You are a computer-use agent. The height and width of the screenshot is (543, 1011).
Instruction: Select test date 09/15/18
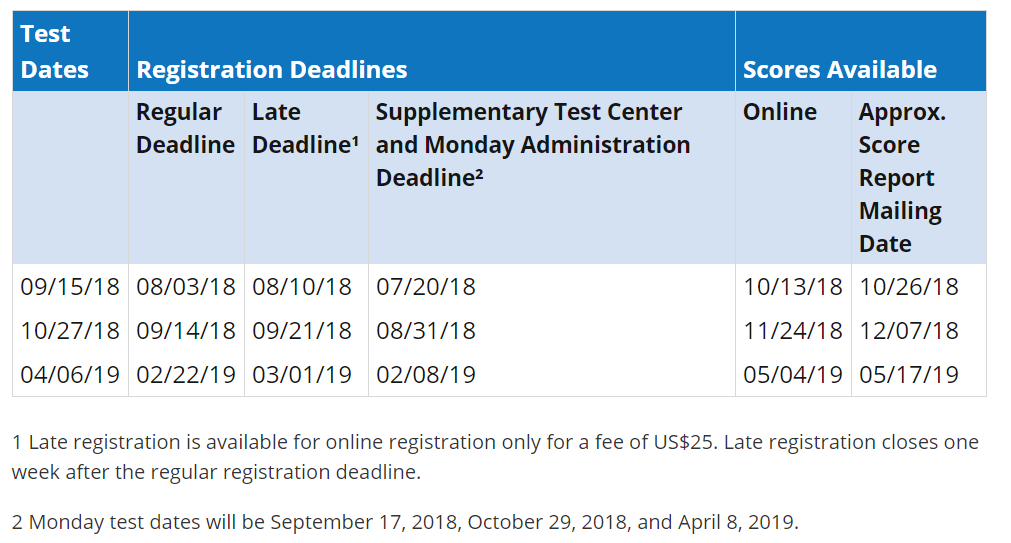70,287
